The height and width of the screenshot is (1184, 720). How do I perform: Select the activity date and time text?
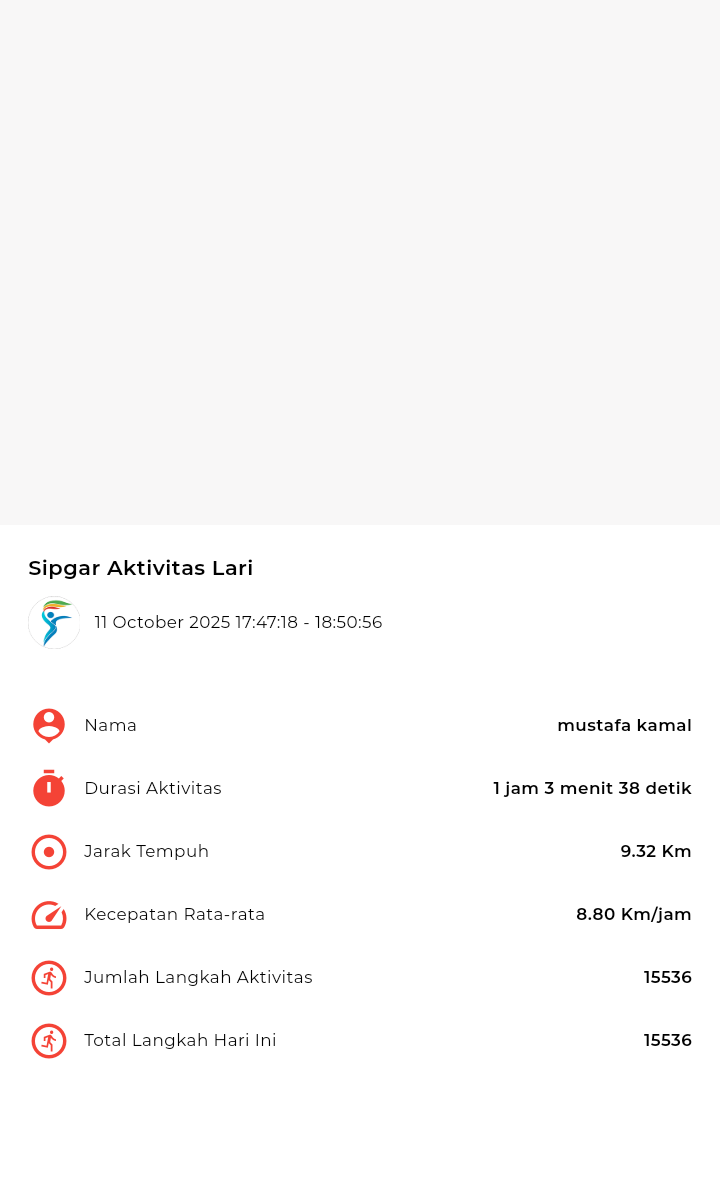click(238, 622)
